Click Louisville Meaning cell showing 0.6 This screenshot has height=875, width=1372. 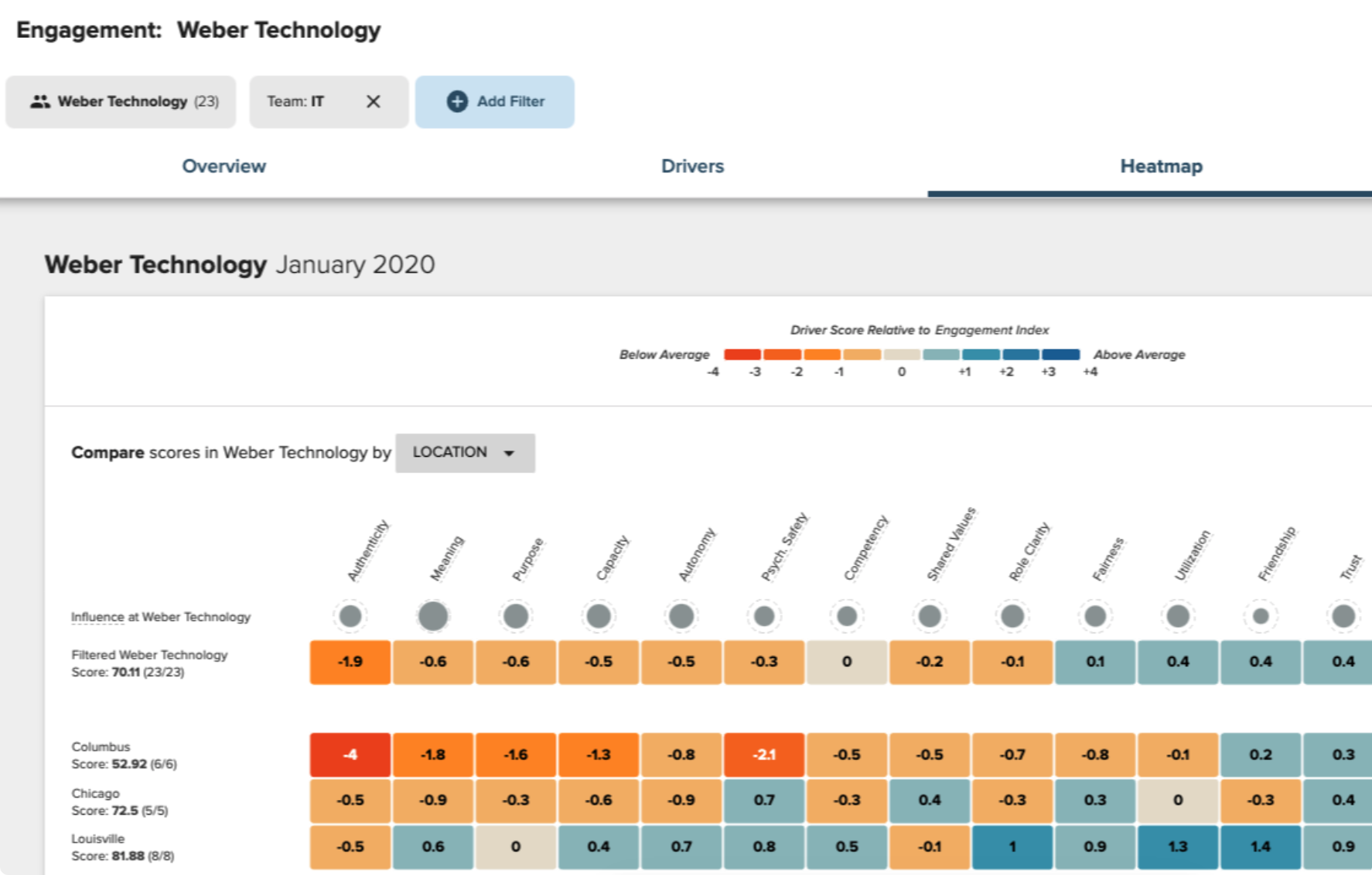433,846
